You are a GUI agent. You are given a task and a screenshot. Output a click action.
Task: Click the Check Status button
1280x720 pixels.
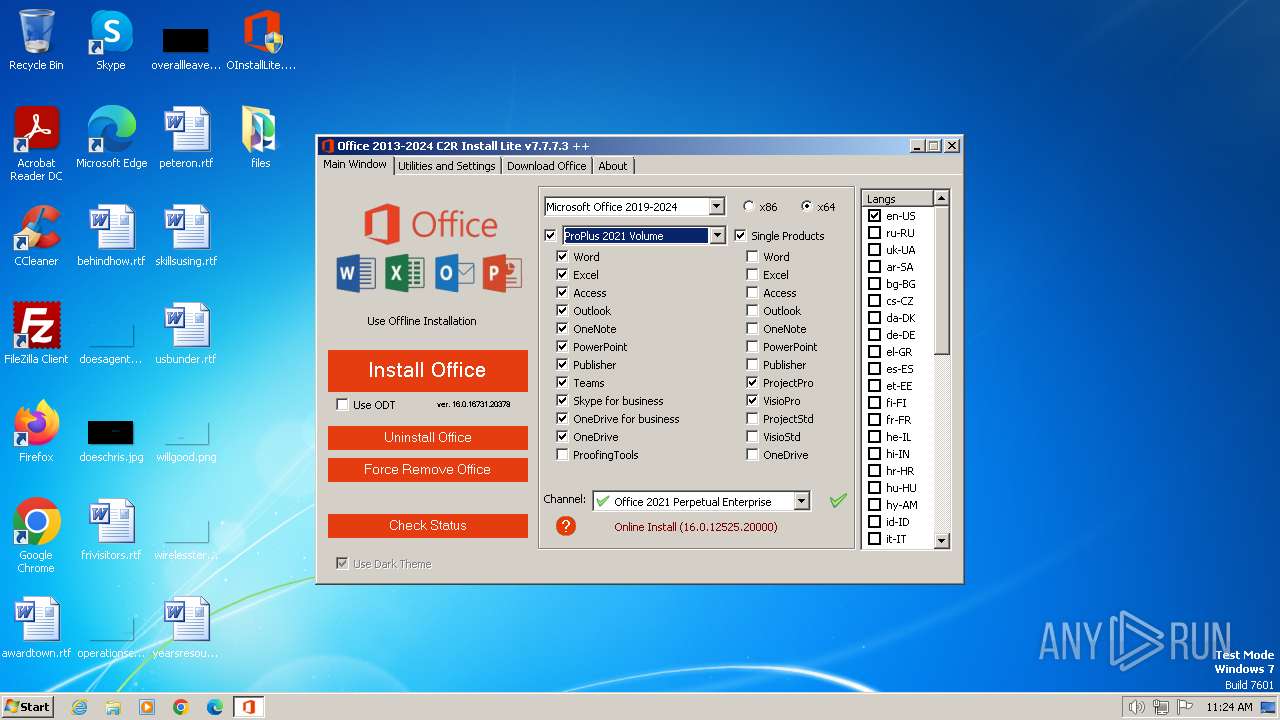427,526
